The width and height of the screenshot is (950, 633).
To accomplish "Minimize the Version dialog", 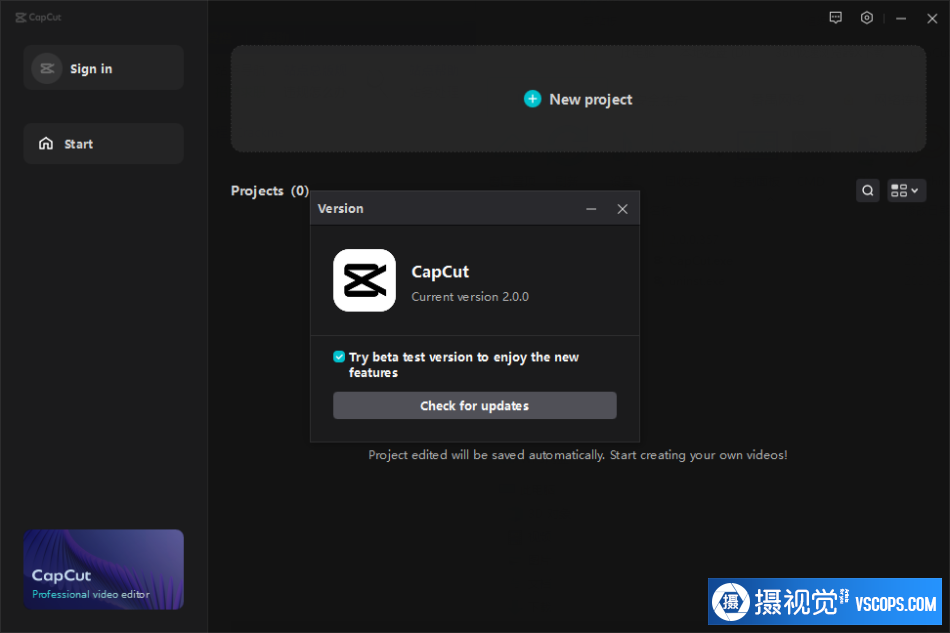I will [591, 209].
